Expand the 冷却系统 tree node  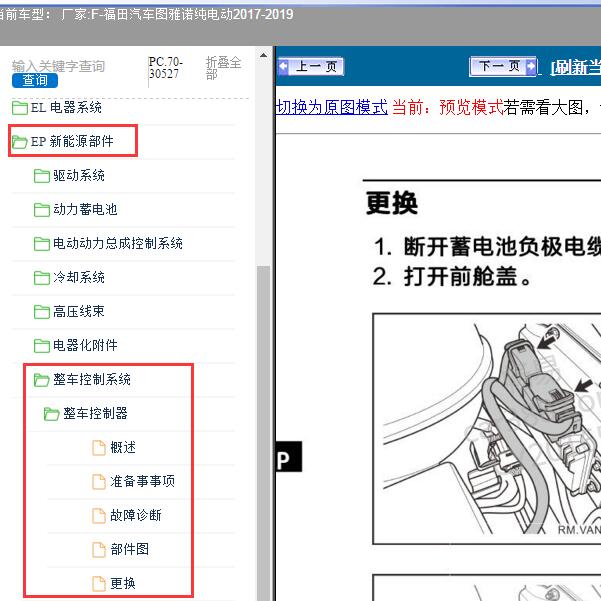tap(79, 277)
